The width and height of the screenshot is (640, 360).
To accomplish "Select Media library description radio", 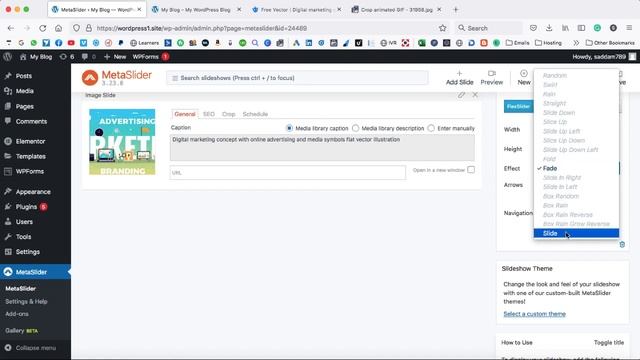I will [x=356, y=128].
